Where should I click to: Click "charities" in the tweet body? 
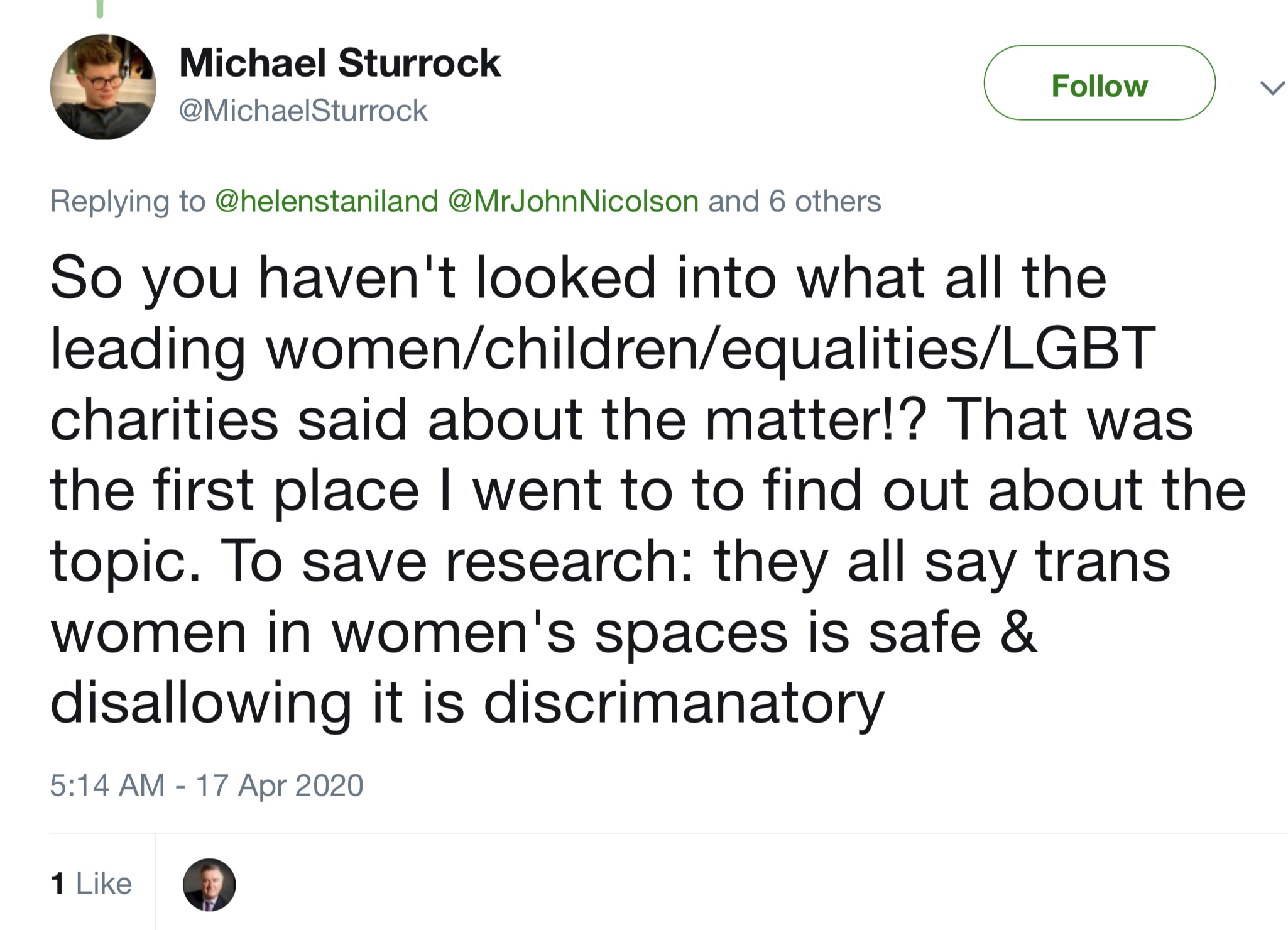point(164,420)
